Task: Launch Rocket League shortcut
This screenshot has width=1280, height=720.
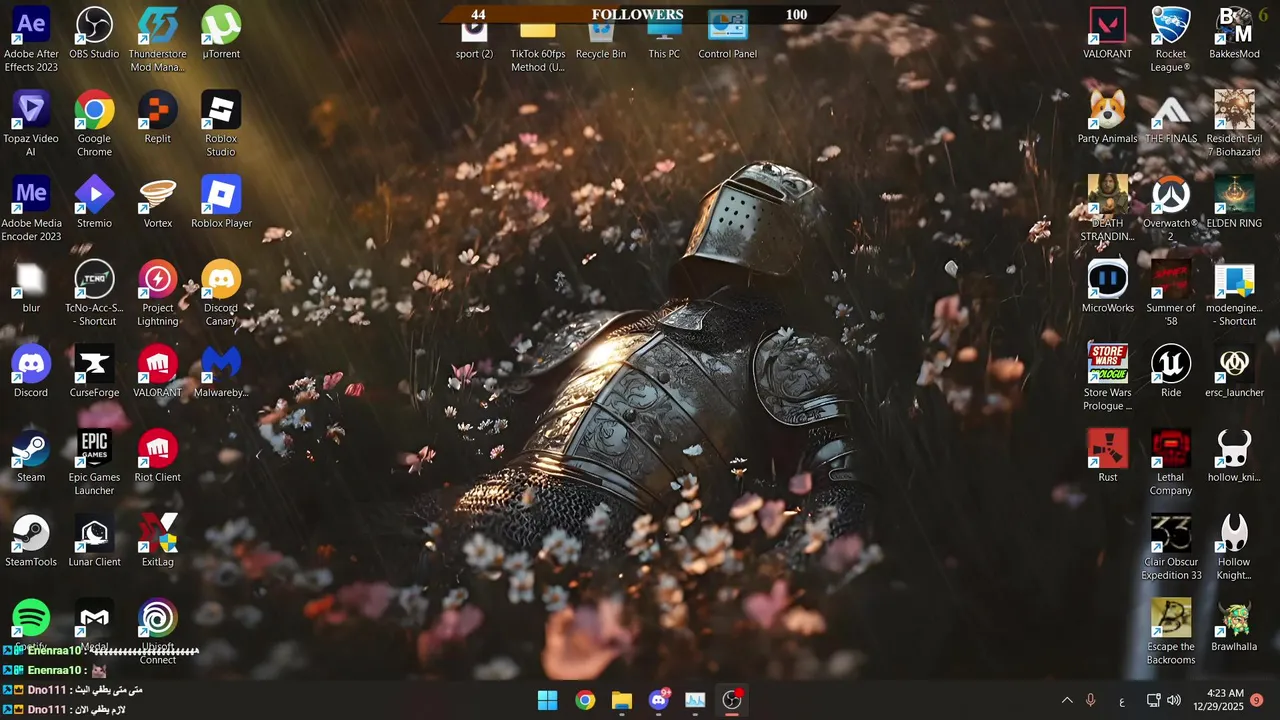Action: (x=1171, y=40)
